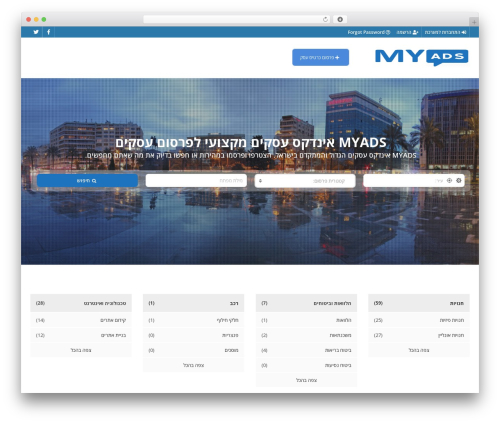This screenshot has width=500, height=423.
Task: Click the MYADS logo
Action: [x=422, y=57]
